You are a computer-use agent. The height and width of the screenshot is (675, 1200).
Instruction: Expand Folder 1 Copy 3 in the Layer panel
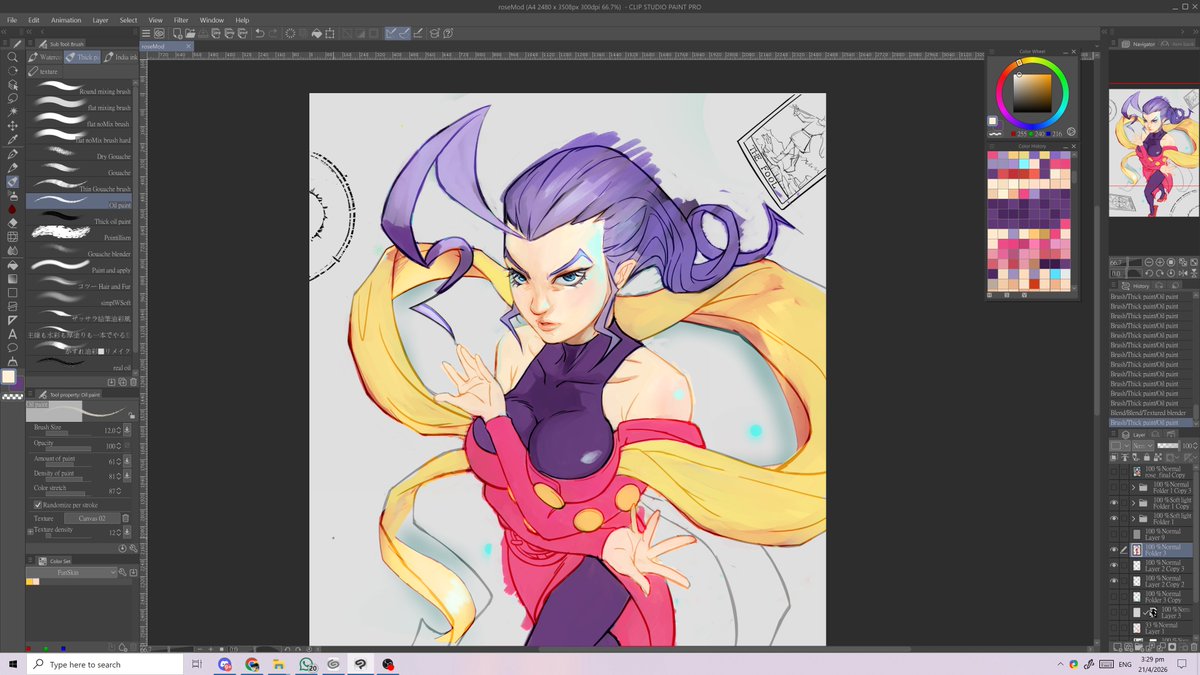pyautogui.click(x=1134, y=486)
